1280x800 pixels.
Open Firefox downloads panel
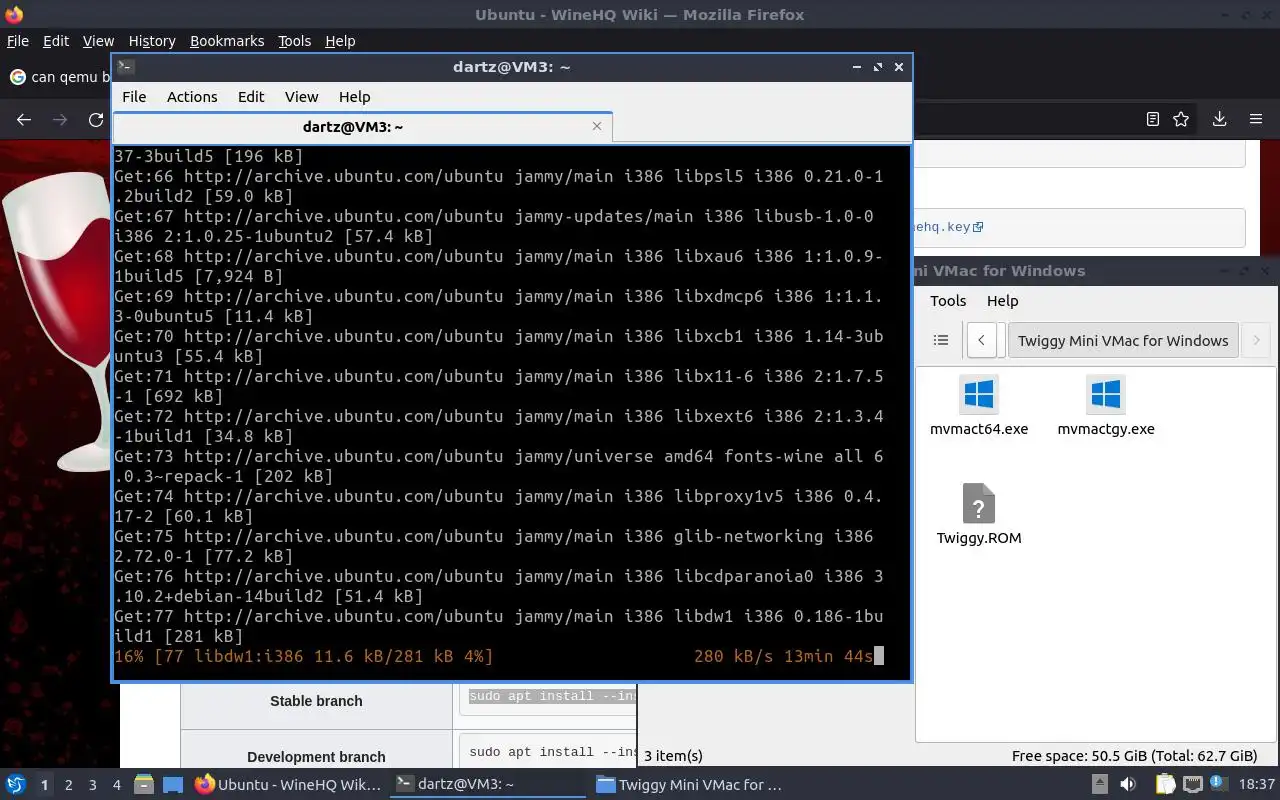(1219, 119)
